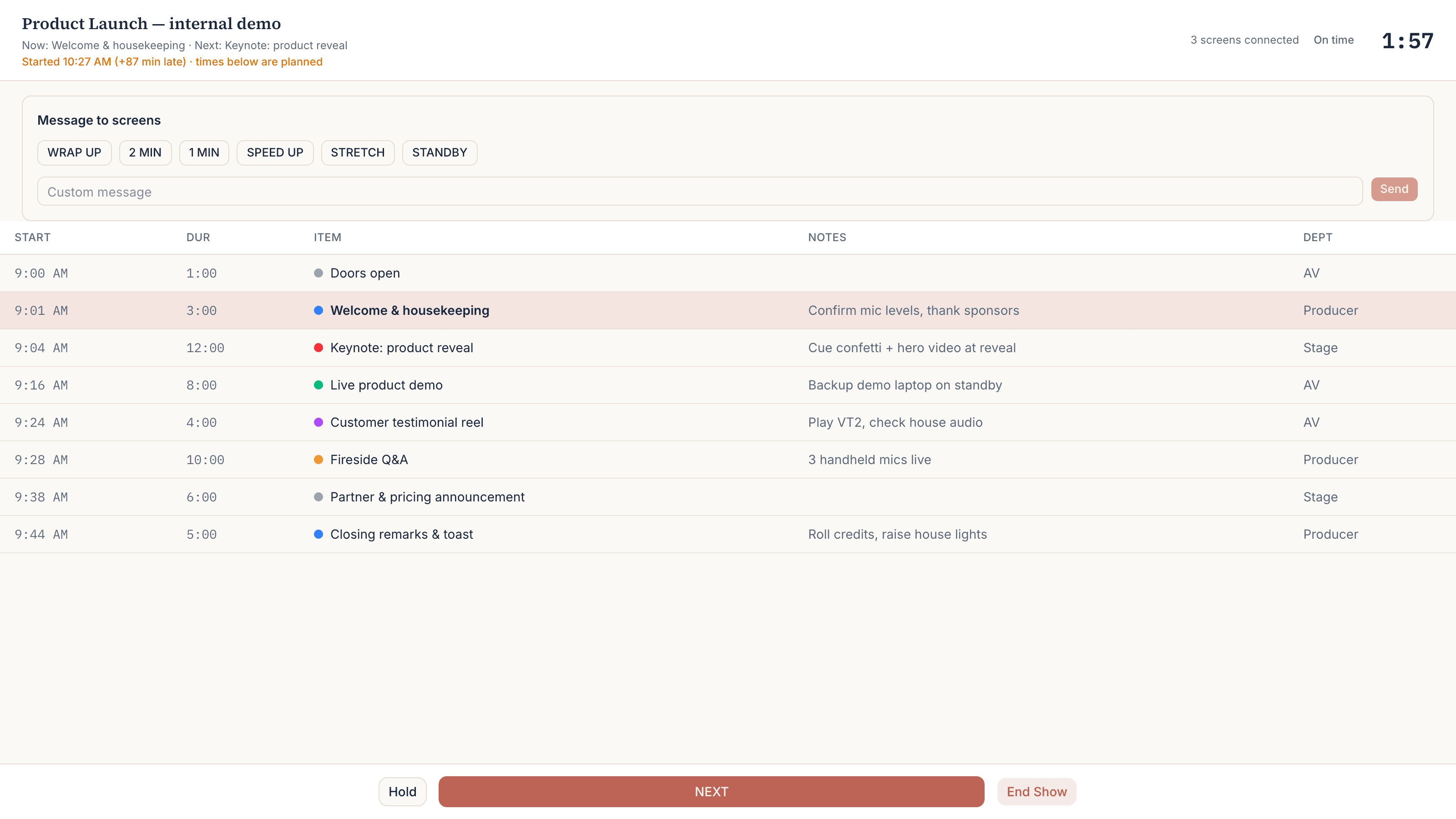Send the 1 MIN warning

[204, 152]
